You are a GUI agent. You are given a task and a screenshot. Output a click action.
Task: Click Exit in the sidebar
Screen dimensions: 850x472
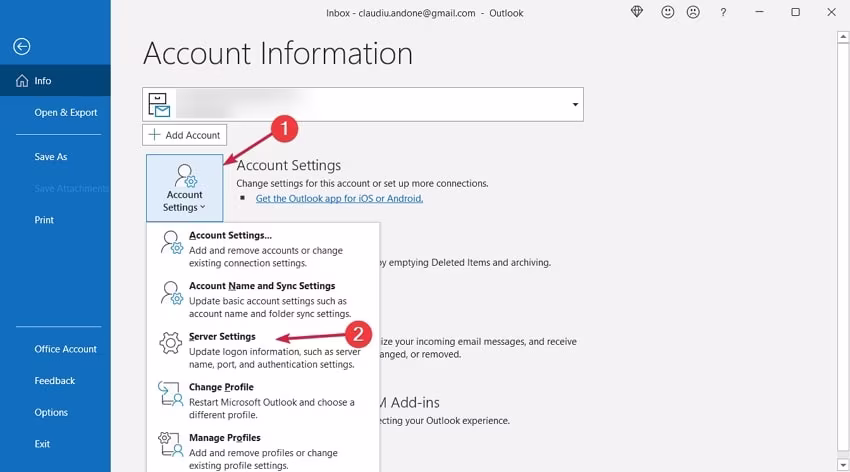click(x=42, y=444)
